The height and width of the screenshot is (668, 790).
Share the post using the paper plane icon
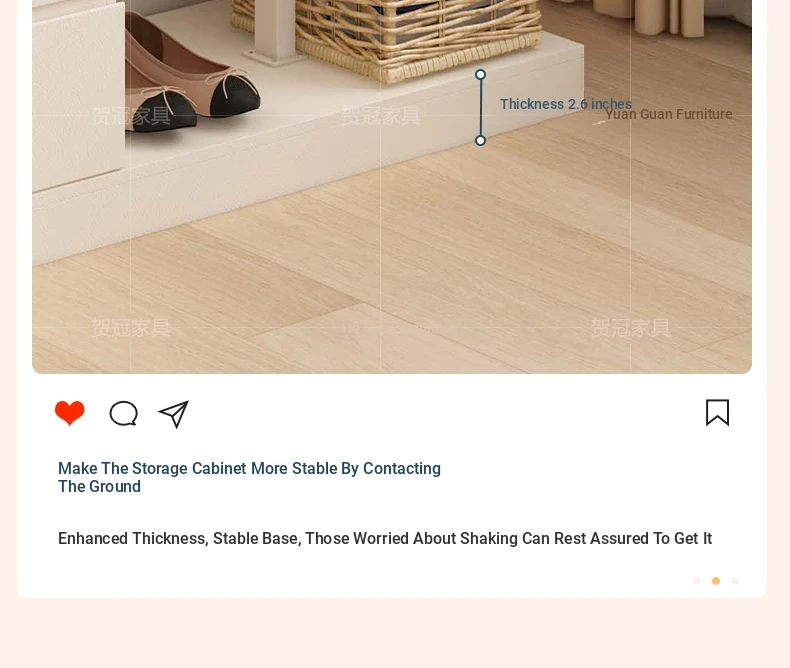174,414
